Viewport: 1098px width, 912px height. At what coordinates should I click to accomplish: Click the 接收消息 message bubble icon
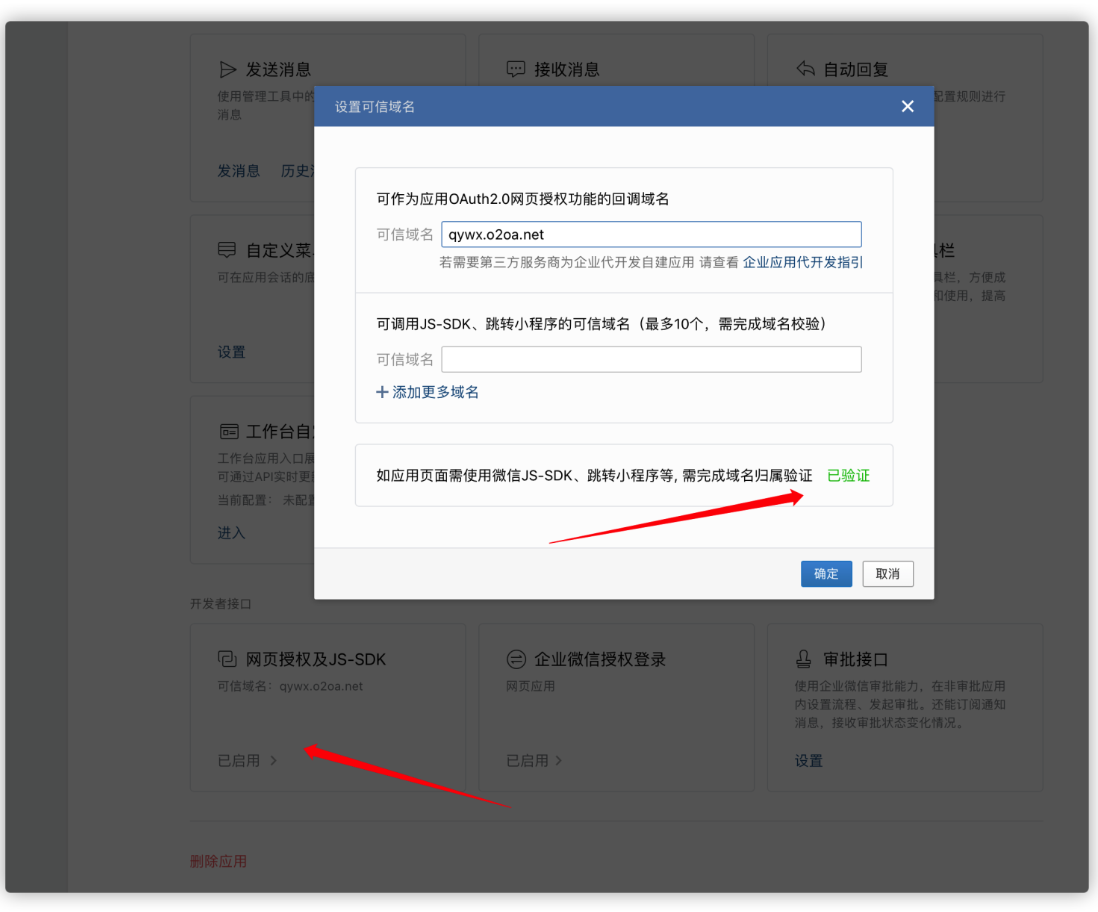(516, 68)
